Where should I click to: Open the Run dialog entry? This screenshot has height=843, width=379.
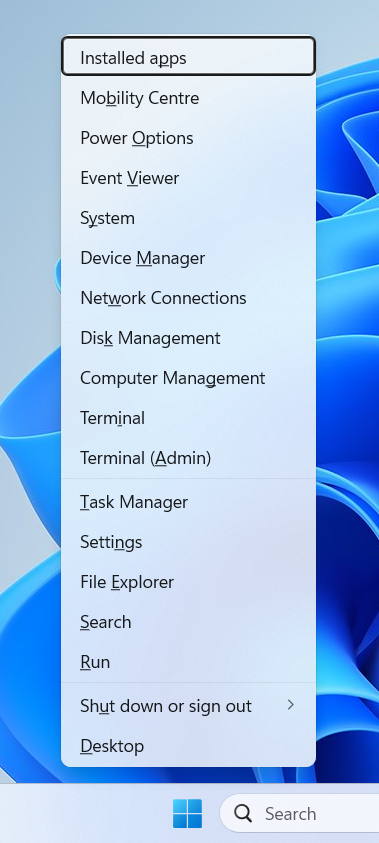click(x=188, y=662)
